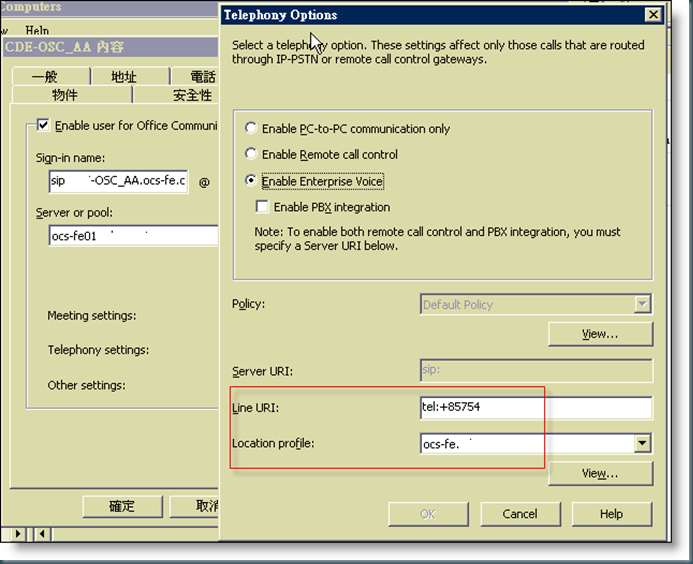Select Enable Remote call control option
693x564 pixels.
point(250,155)
